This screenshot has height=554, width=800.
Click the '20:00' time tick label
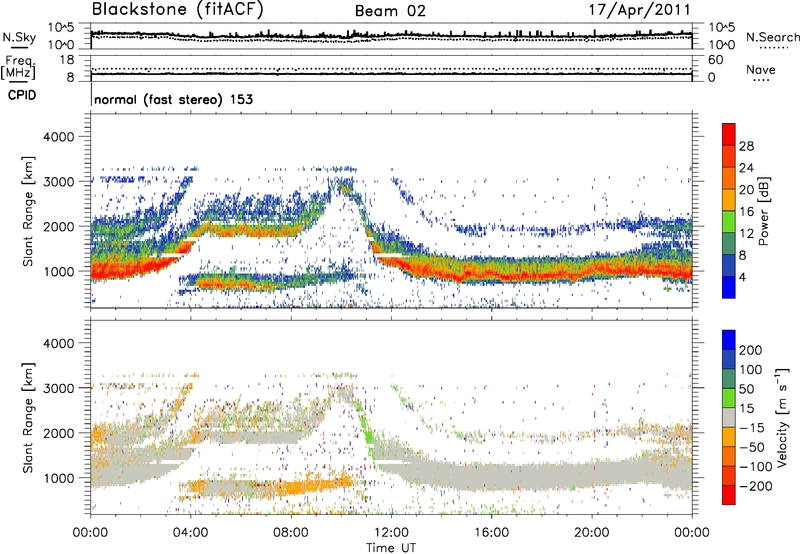(591, 533)
